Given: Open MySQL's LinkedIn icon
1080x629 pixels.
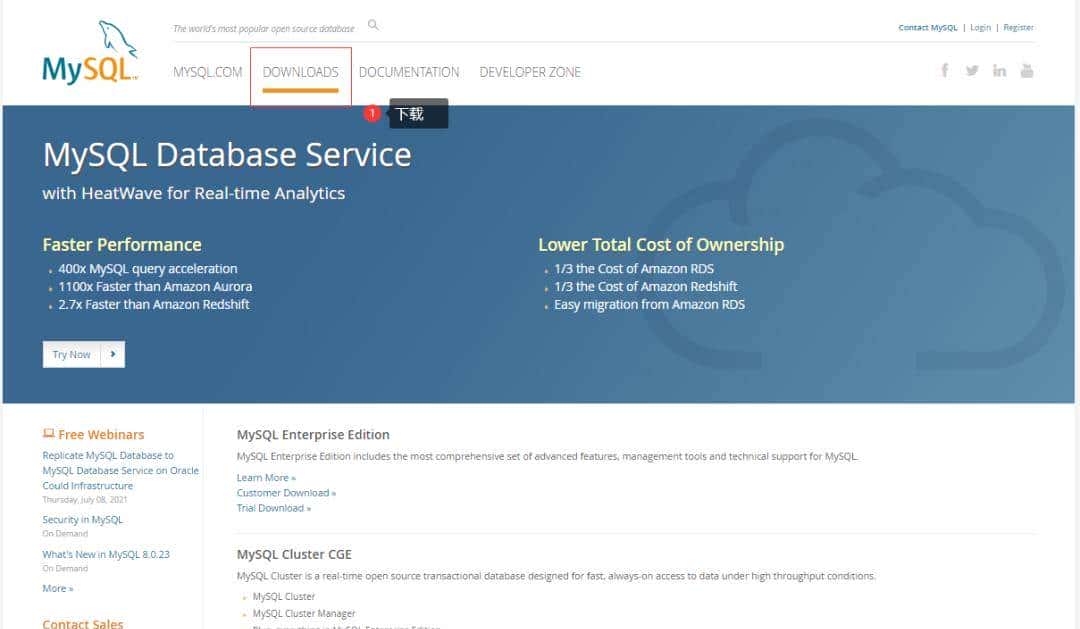Looking at the screenshot, I should pyautogui.click(x=1000, y=70).
